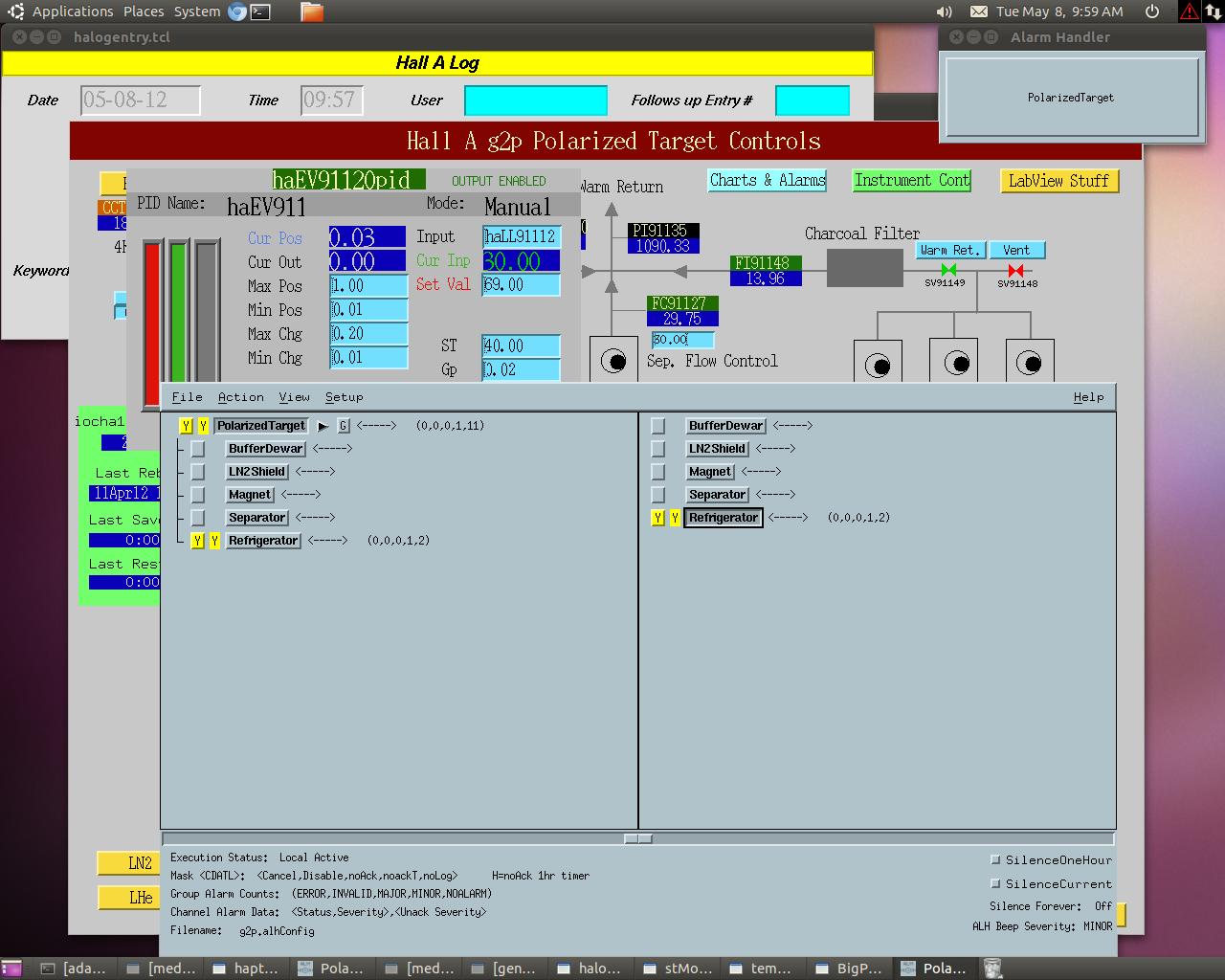
Task: Open the Applications menu
Action: point(73,11)
